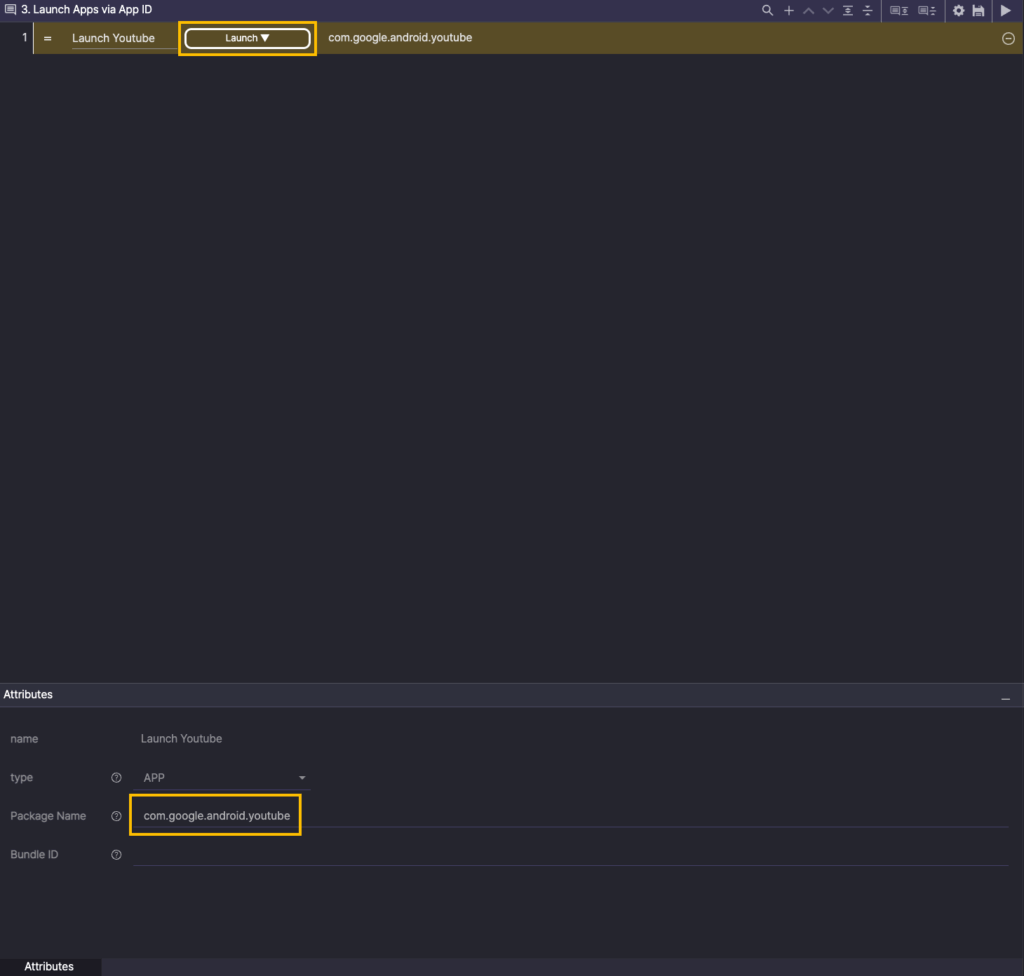
Task: Collapse all comments icon in toolbar
Action: coord(927,10)
